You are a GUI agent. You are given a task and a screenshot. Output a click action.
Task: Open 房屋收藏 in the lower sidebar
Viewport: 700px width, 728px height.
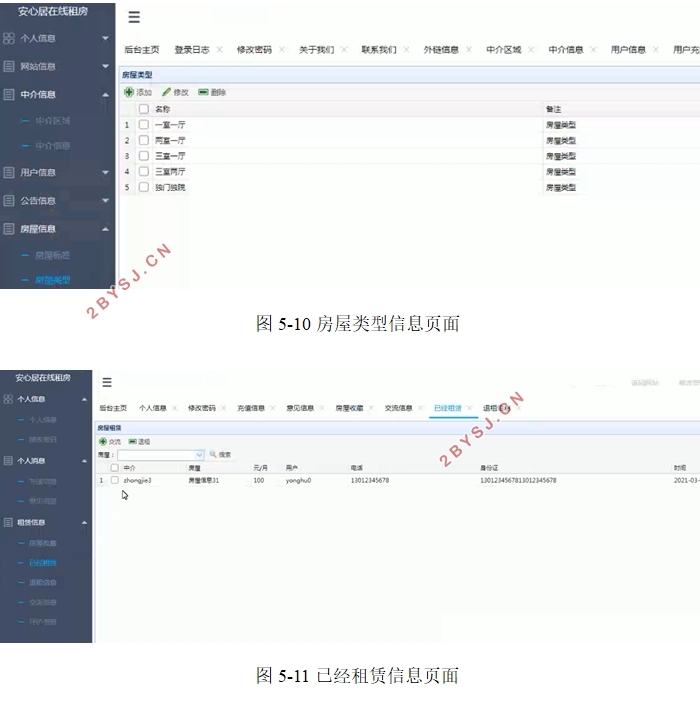tap(43, 543)
